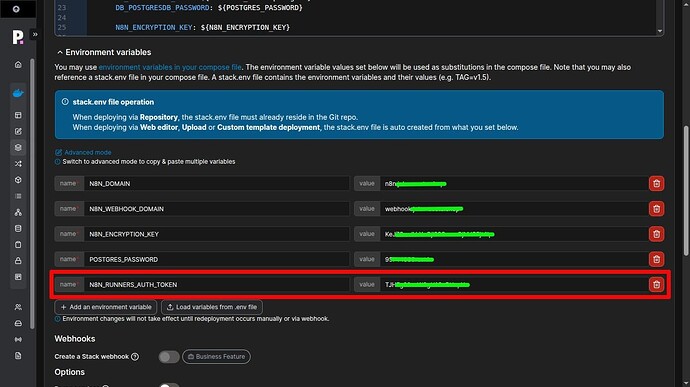
Task: Edit the N8N_RUNNERS_AUTH_TOKEN name field
Action: (217, 285)
